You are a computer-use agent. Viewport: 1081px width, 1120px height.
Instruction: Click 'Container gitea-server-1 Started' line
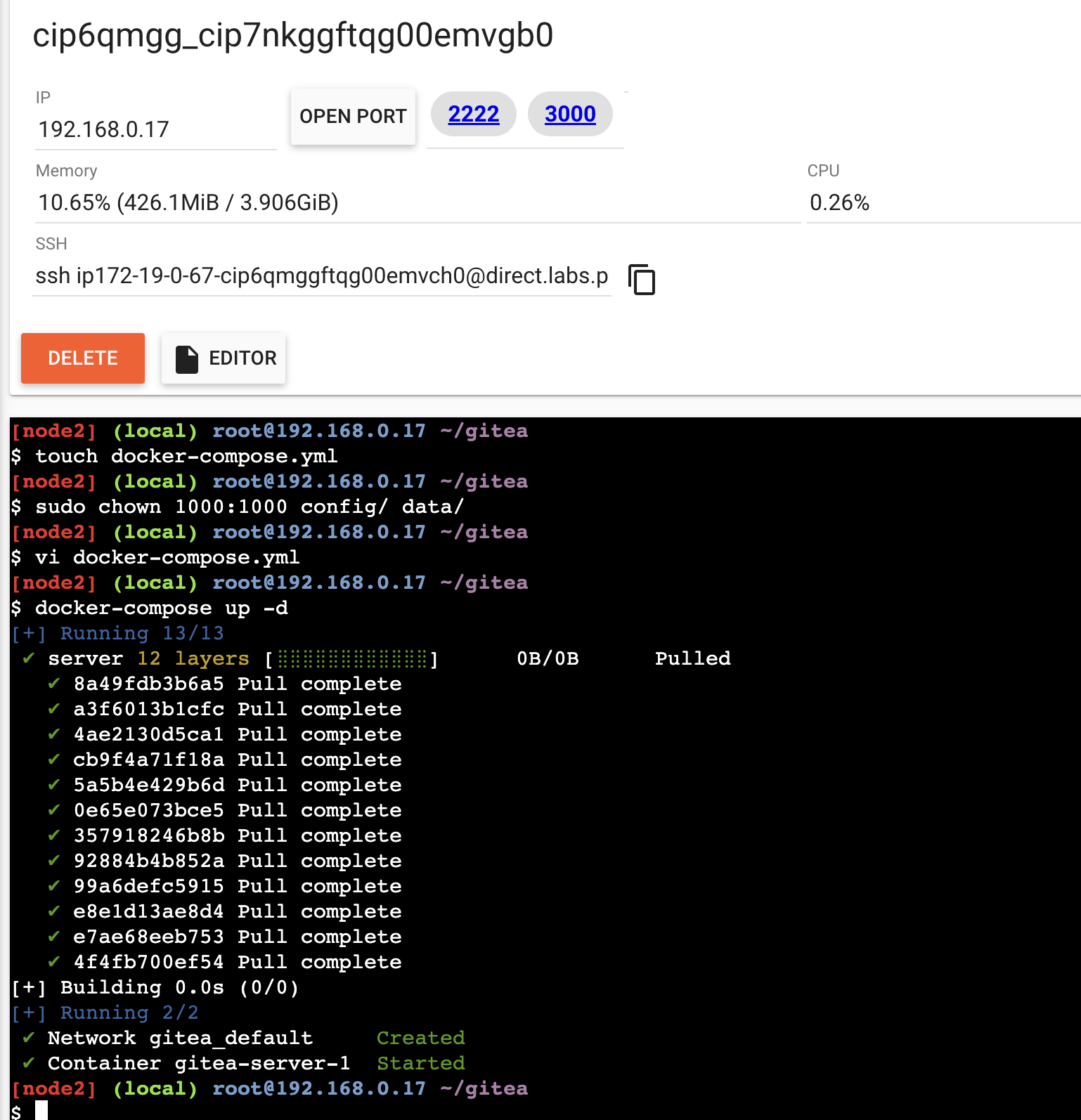(243, 1063)
